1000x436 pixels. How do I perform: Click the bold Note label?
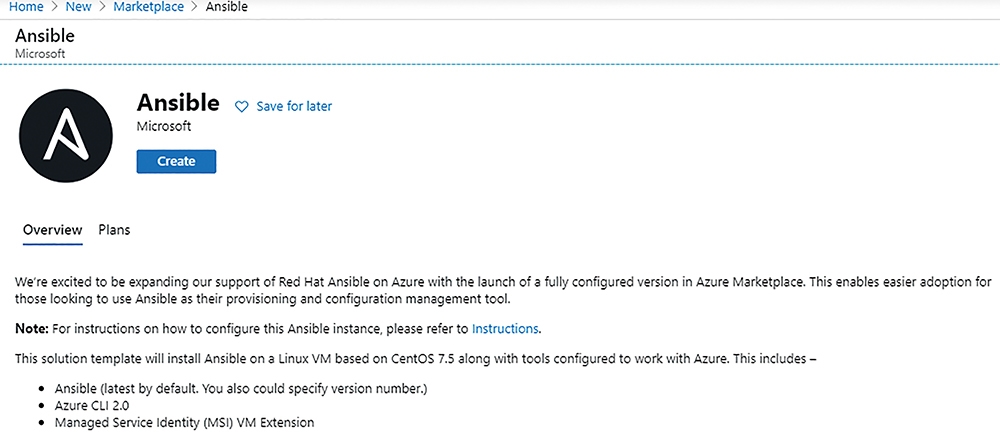coord(31,330)
